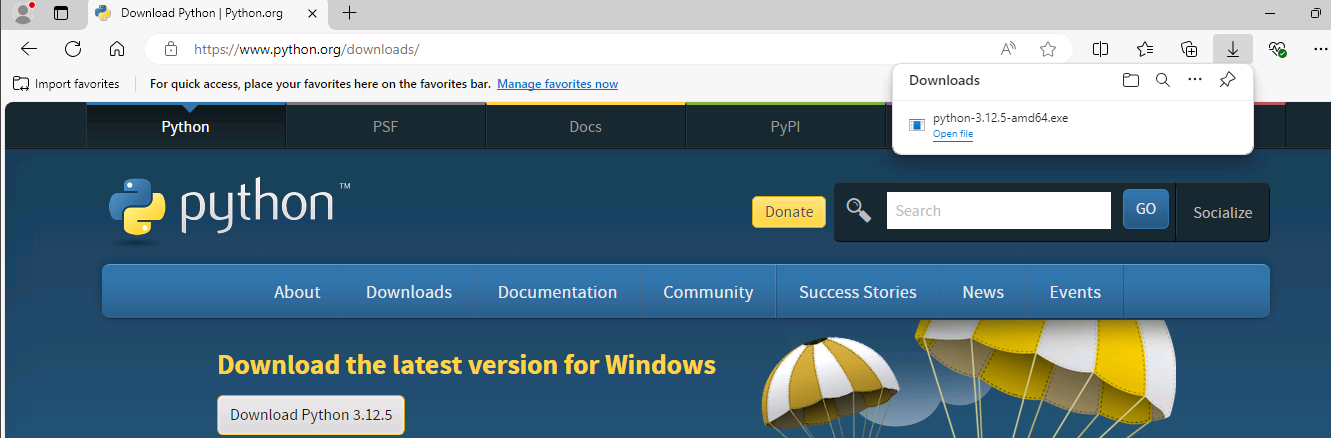Open Browser essentials heart icon
Viewport: 1331px width, 438px height.
pos(1277,49)
